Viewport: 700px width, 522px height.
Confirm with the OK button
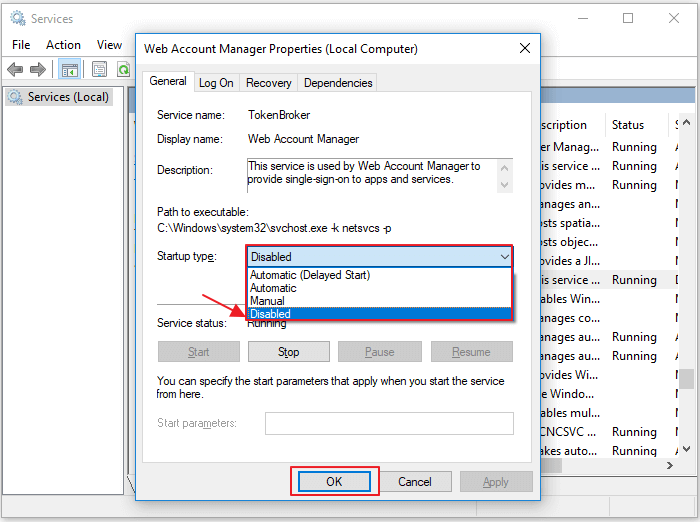[x=334, y=482]
